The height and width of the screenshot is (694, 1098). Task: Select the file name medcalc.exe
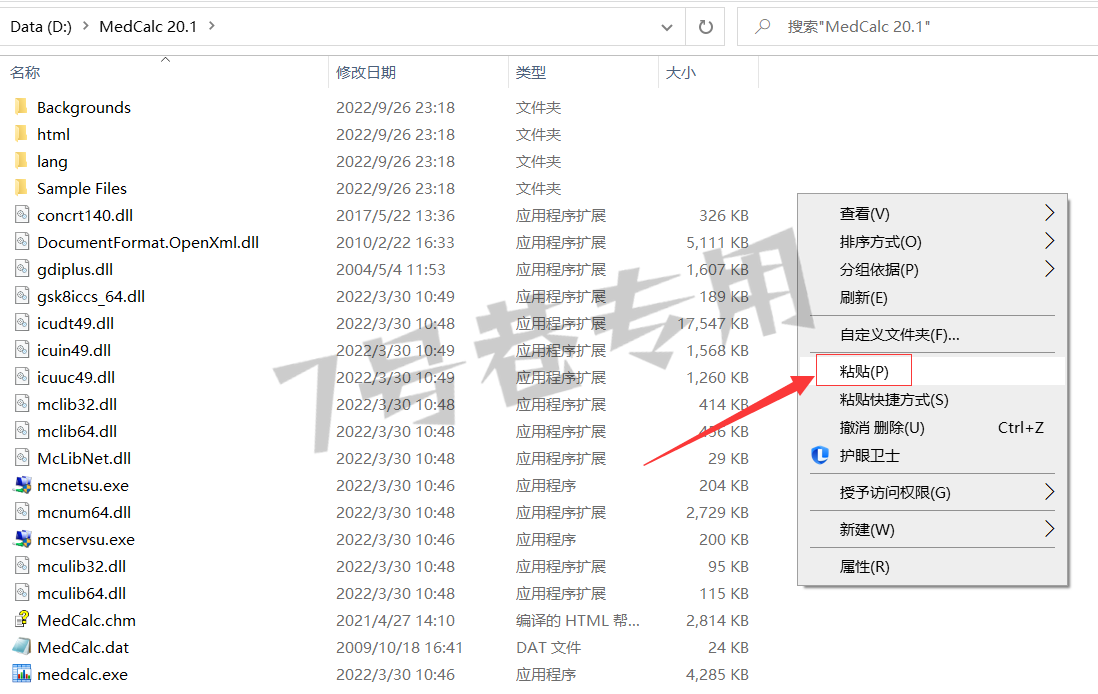click(x=83, y=674)
